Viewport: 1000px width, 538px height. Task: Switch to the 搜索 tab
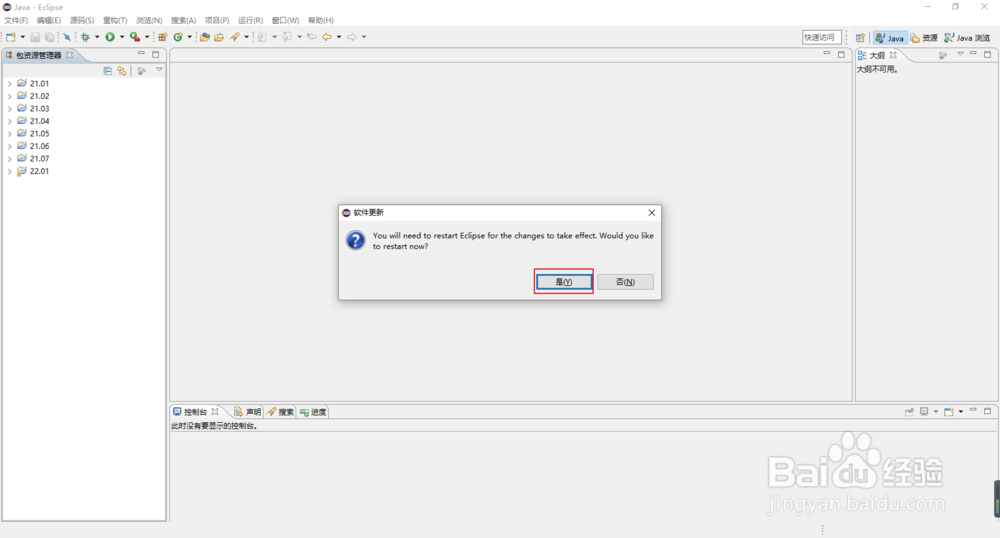coord(280,412)
